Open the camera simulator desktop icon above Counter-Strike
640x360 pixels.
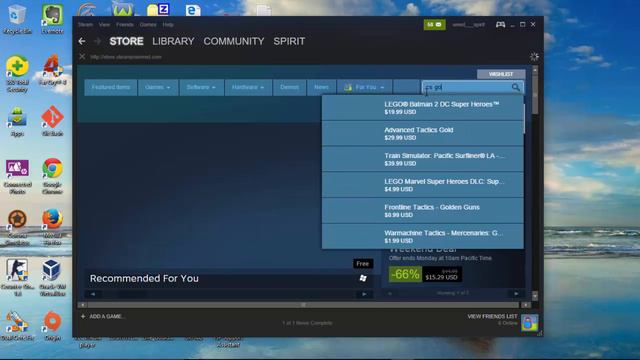pos(17,227)
